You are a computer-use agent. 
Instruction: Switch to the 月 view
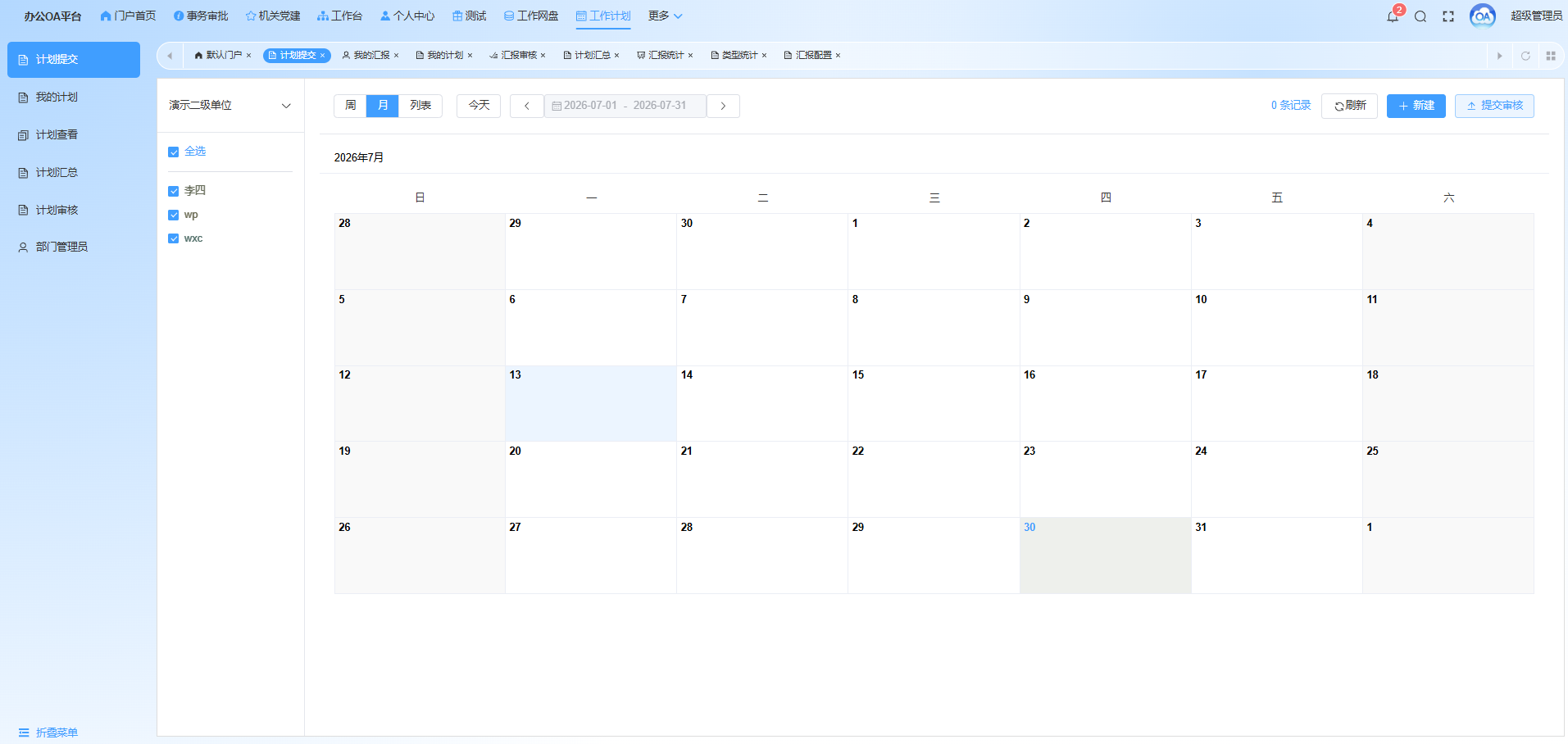coord(383,106)
